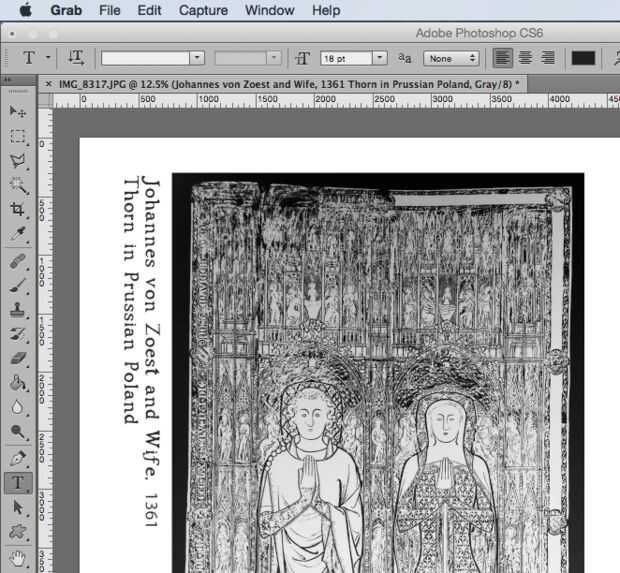Click the Thorn in Prussian Poland caption line
This screenshot has width=620, height=573.
pos(131,300)
